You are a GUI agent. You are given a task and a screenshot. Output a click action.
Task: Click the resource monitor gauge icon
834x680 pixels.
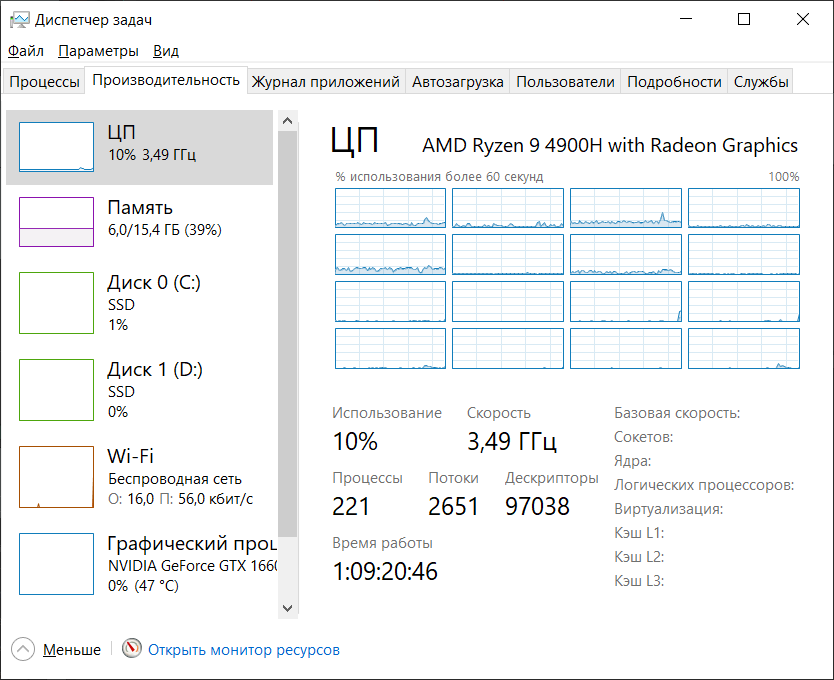click(132, 648)
